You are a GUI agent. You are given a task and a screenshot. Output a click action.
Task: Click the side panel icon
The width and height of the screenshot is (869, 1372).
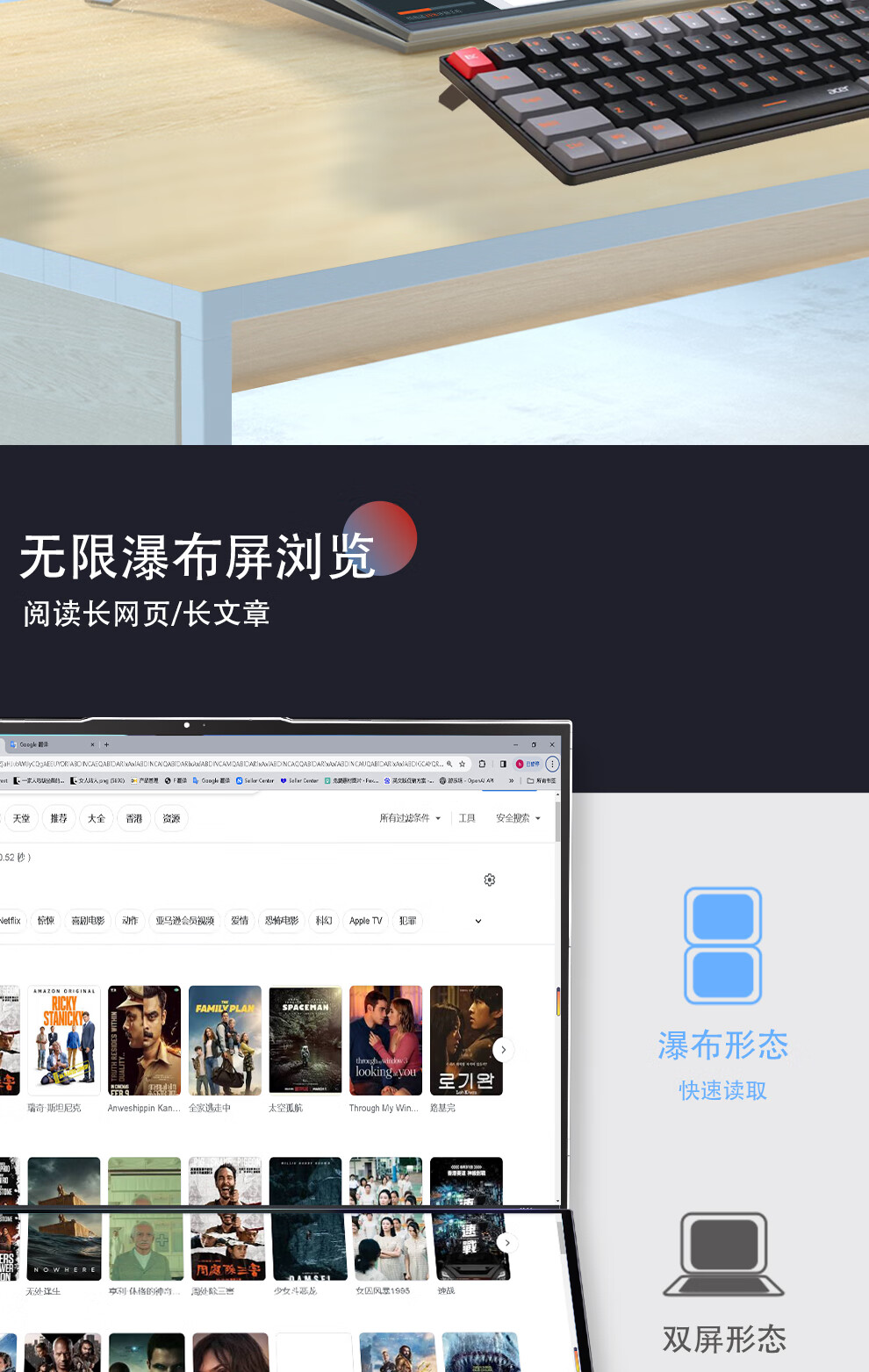click(502, 764)
